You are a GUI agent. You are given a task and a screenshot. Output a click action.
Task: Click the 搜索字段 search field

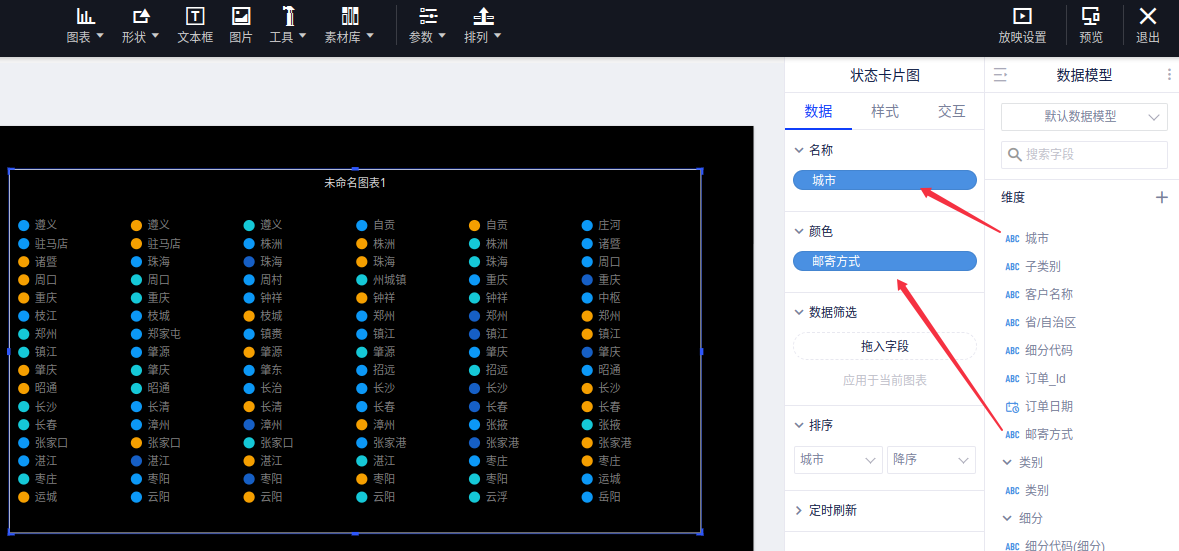point(1092,155)
